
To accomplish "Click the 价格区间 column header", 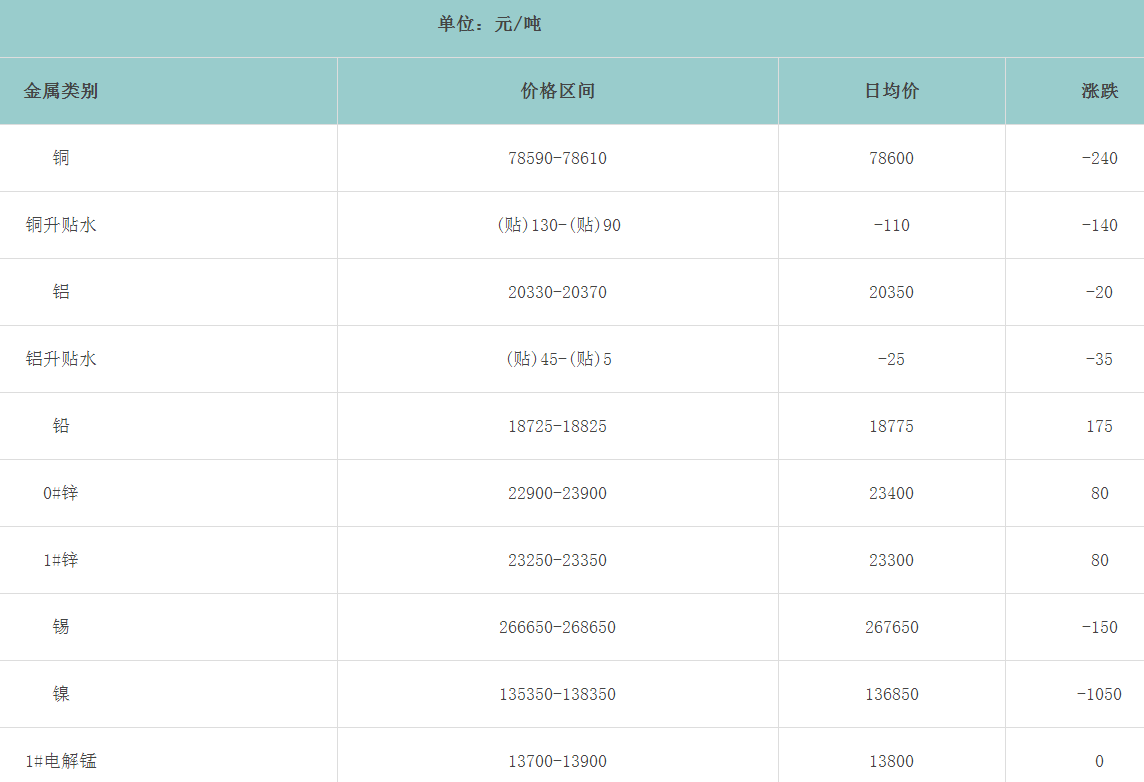I will pos(557,91).
